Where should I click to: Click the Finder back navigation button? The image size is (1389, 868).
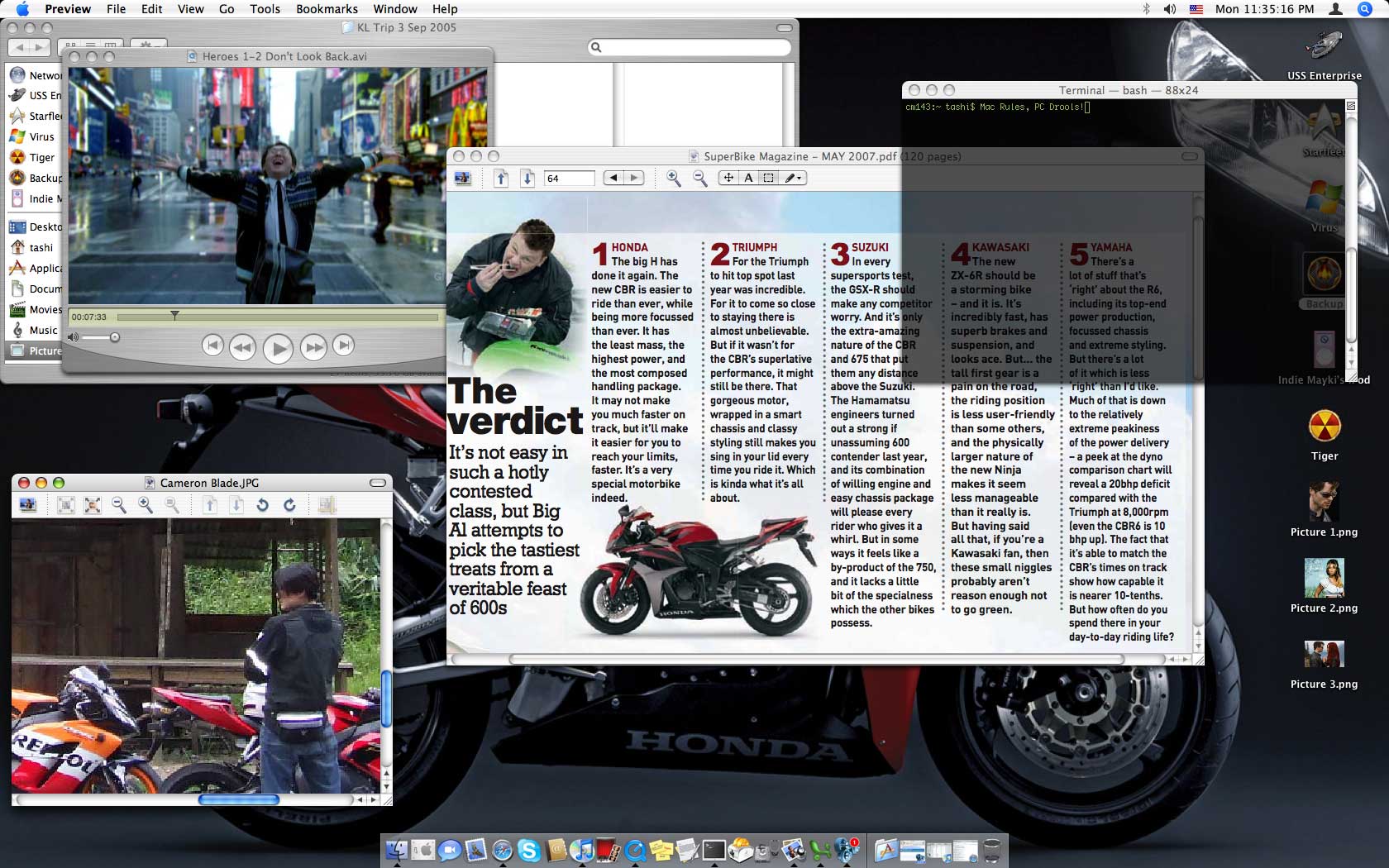19,47
